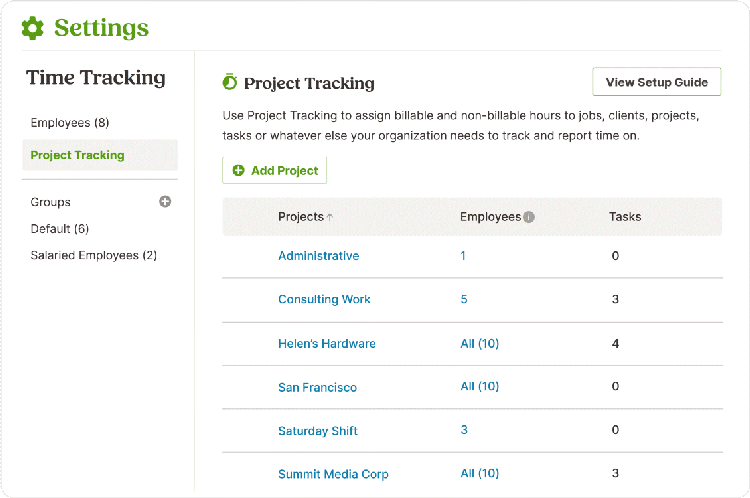Open the Salaried Employees (2) group
Screen dimensions: 750x498
coord(94,255)
